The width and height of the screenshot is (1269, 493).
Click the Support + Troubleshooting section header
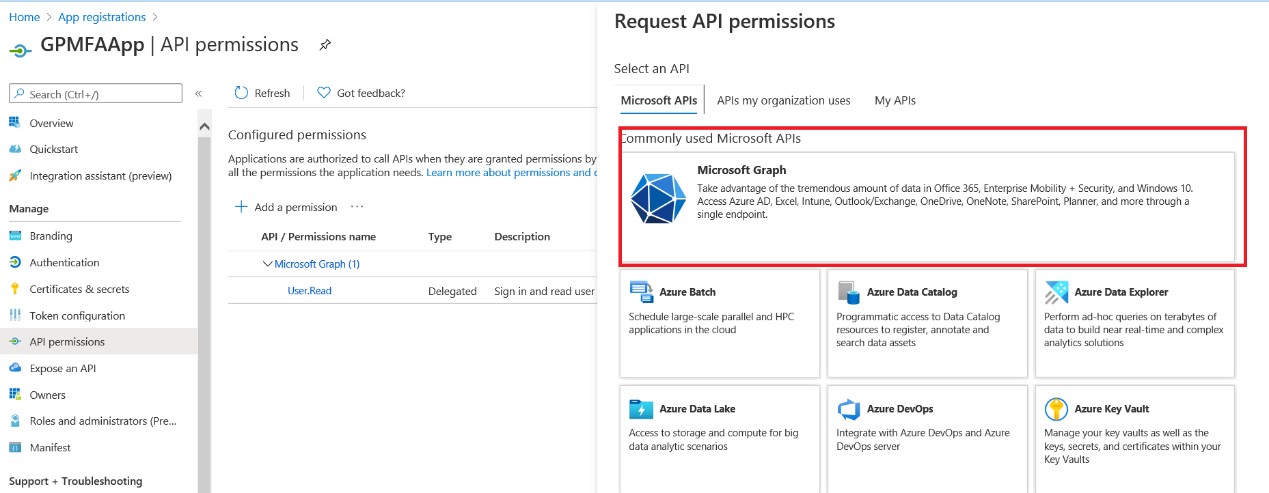tap(75, 481)
